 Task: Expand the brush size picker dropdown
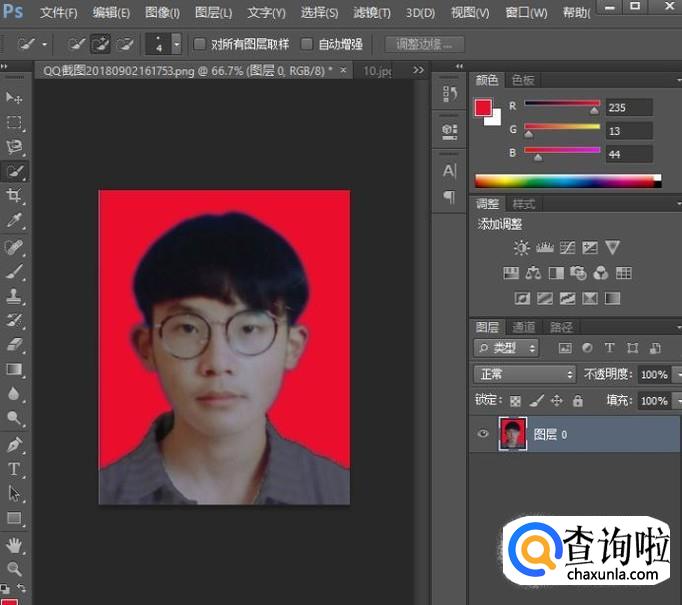click(177, 44)
